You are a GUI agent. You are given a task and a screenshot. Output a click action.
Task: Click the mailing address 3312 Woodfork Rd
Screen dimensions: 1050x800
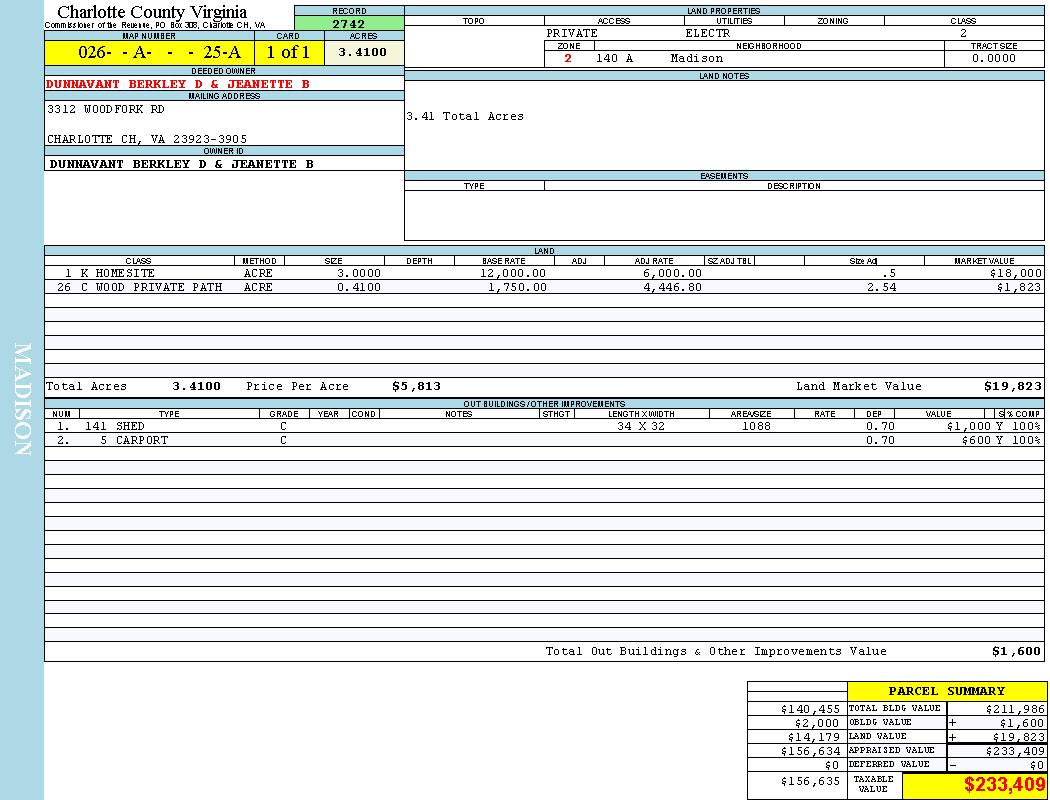[x=106, y=110]
